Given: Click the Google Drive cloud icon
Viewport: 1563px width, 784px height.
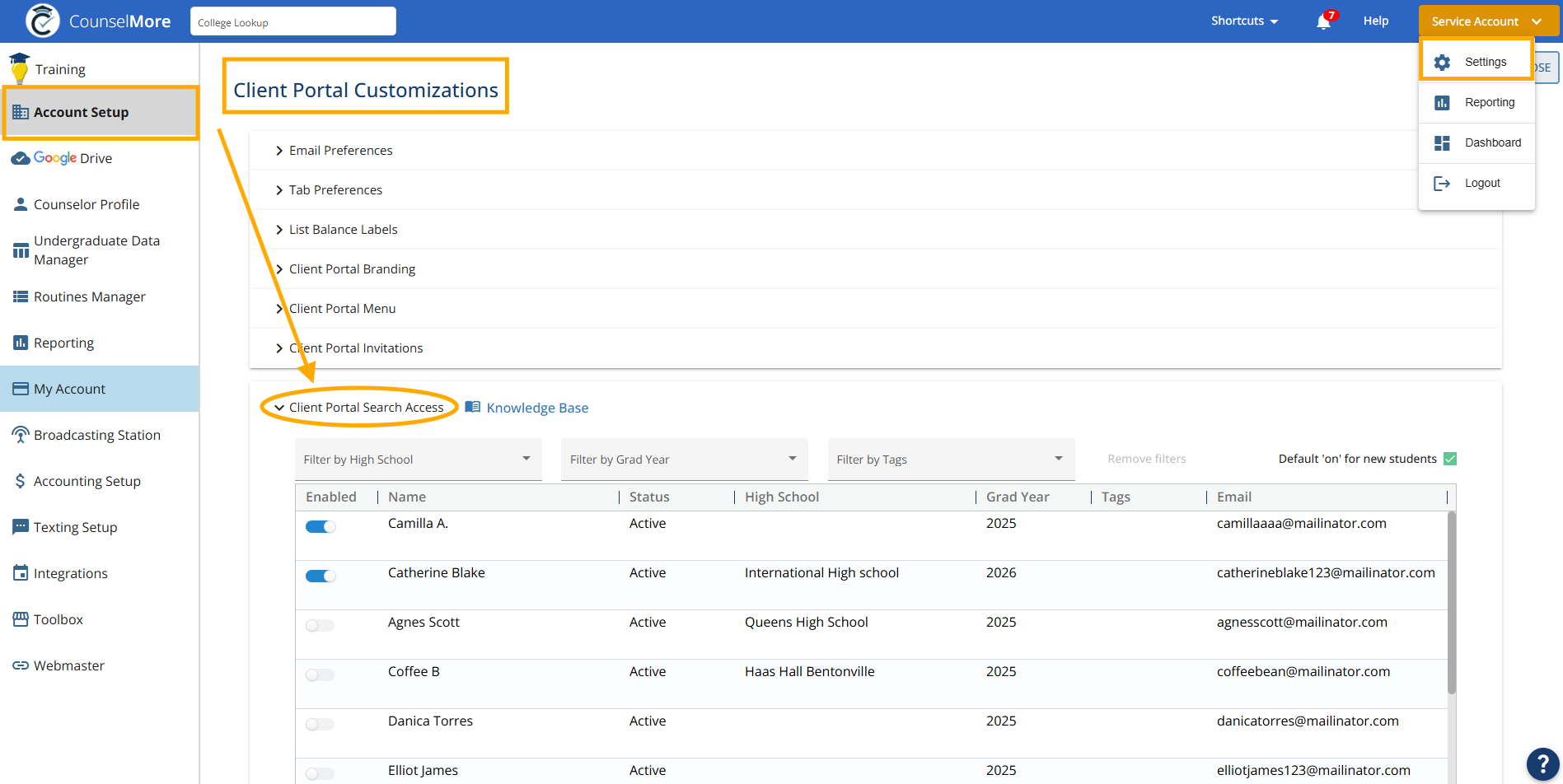Looking at the screenshot, I should click(21, 158).
